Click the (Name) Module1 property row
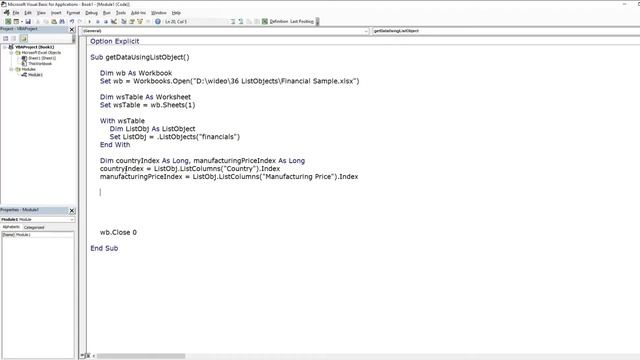The height and width of the screenshot is (360, 640). tap(38, 235)
